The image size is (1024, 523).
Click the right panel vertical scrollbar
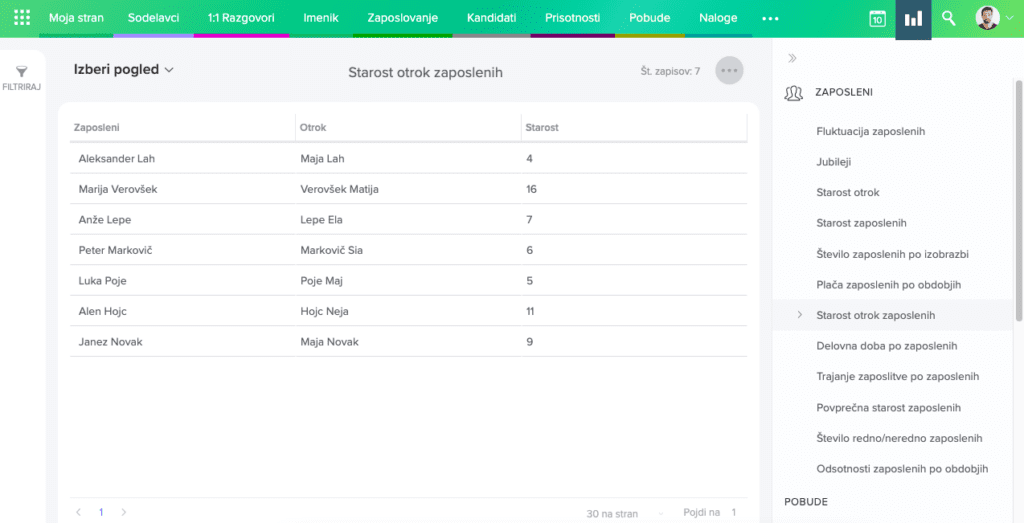point(1018,180)
